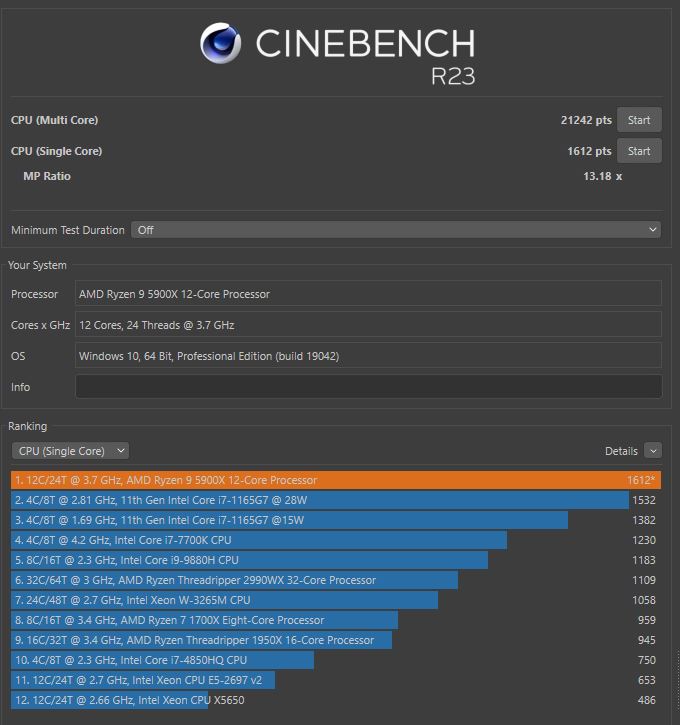680x725 pixels.
Task: Open the CPU (Single Core) ranking dropdown
Action: click(x=70, y=451)
